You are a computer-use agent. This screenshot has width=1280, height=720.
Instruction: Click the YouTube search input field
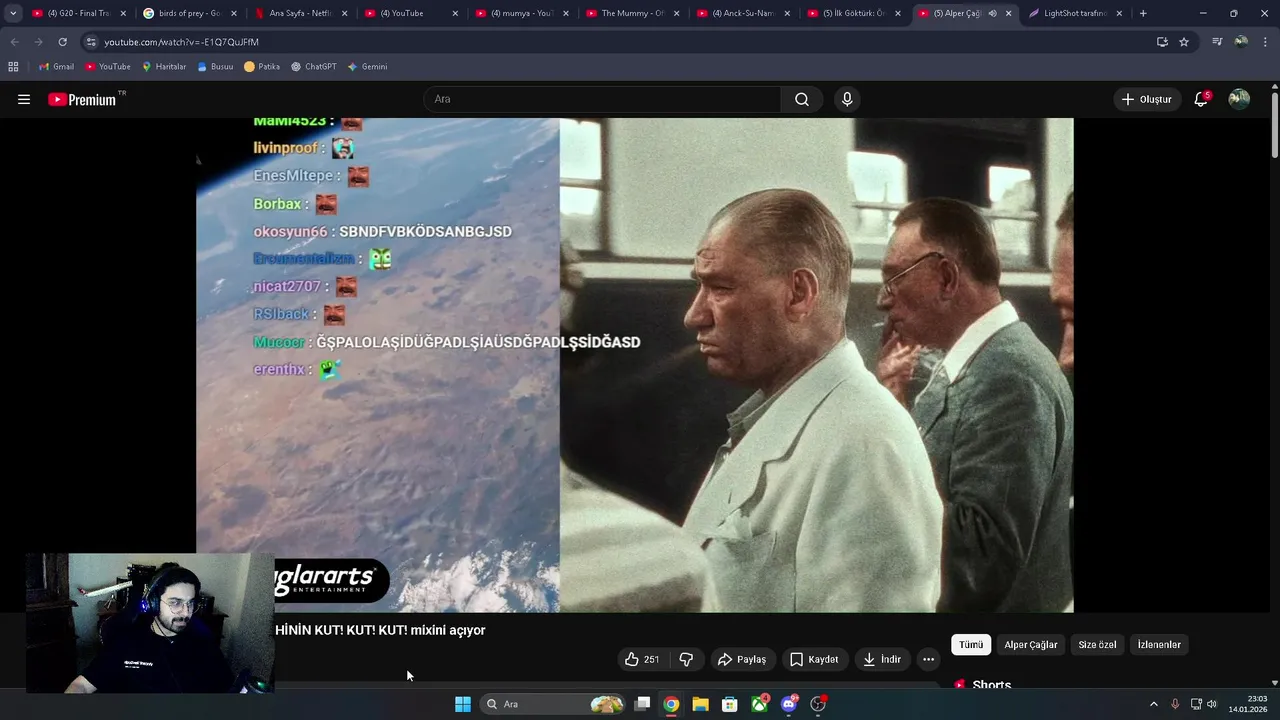click(x=602, y=99)
